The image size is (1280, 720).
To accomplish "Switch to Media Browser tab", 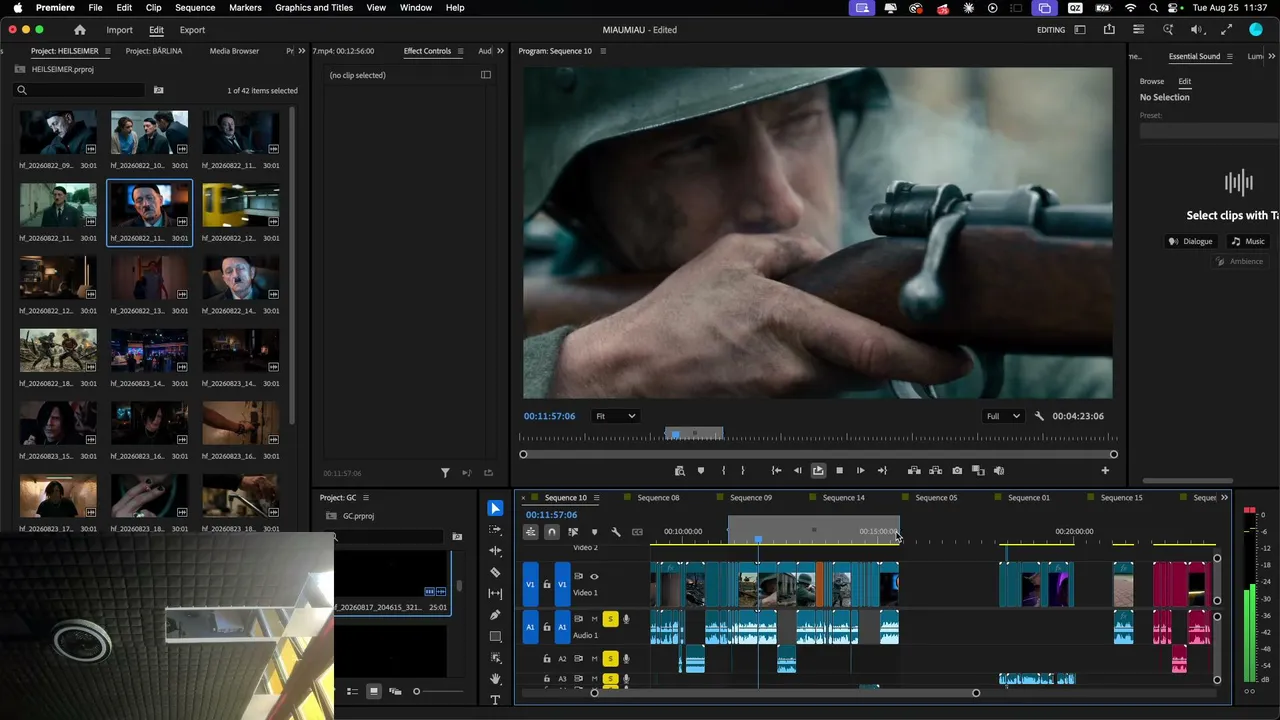I will pos(234,51).
